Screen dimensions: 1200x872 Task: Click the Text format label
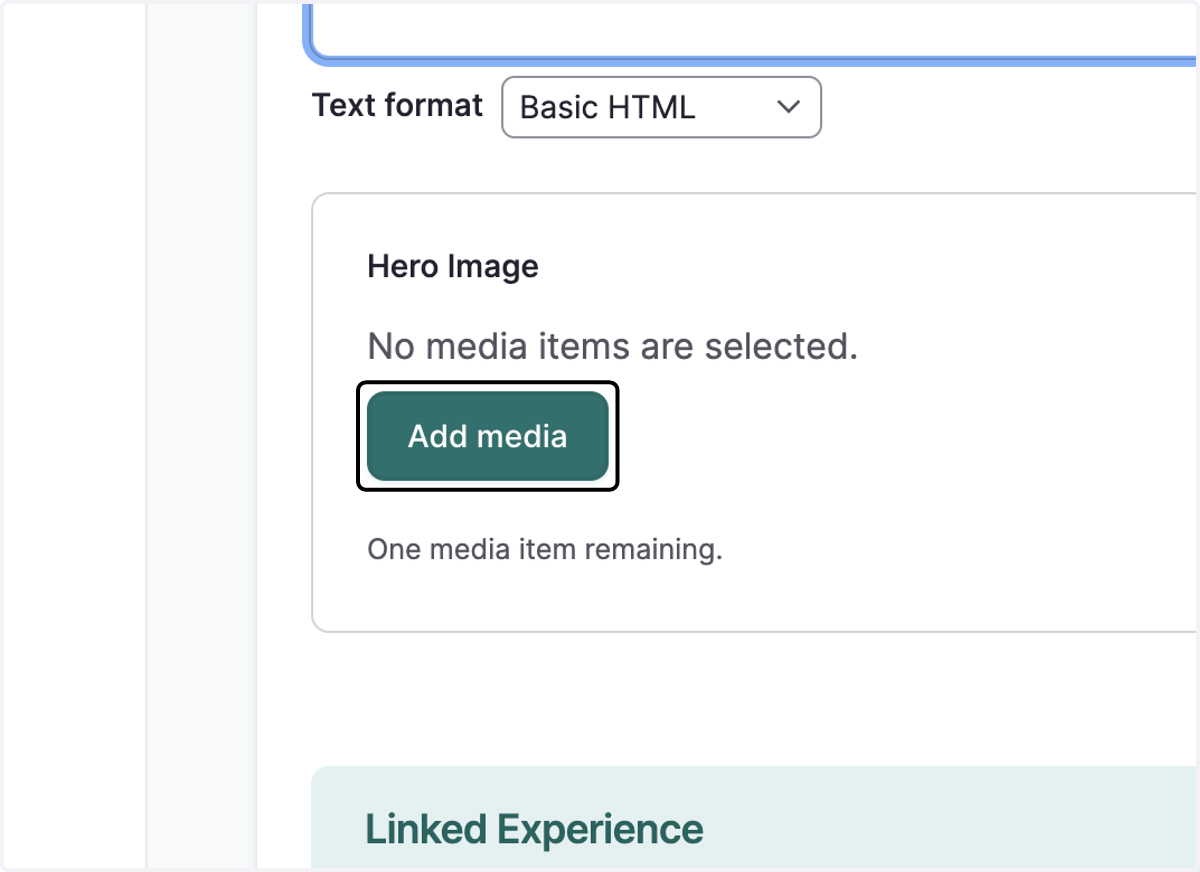click(x=398, y=105)
